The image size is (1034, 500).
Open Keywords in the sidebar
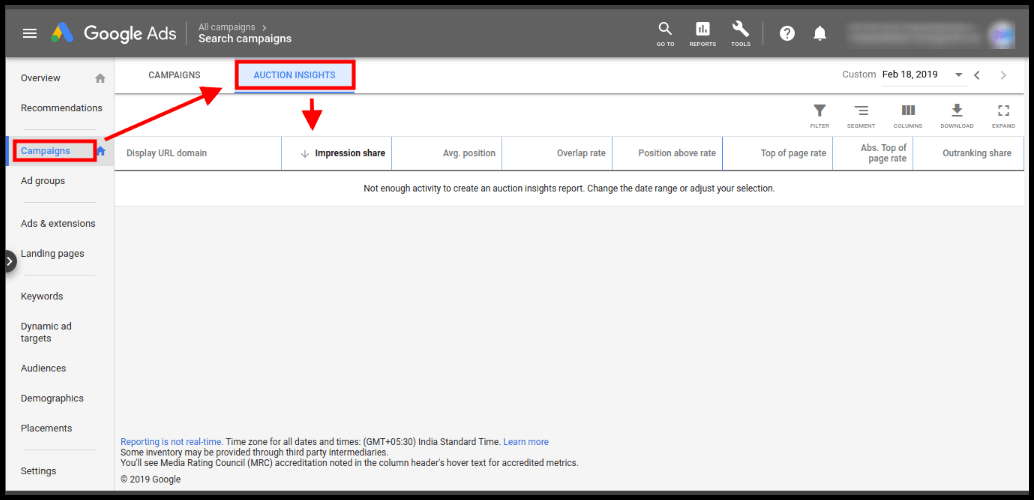pos(42,296)
